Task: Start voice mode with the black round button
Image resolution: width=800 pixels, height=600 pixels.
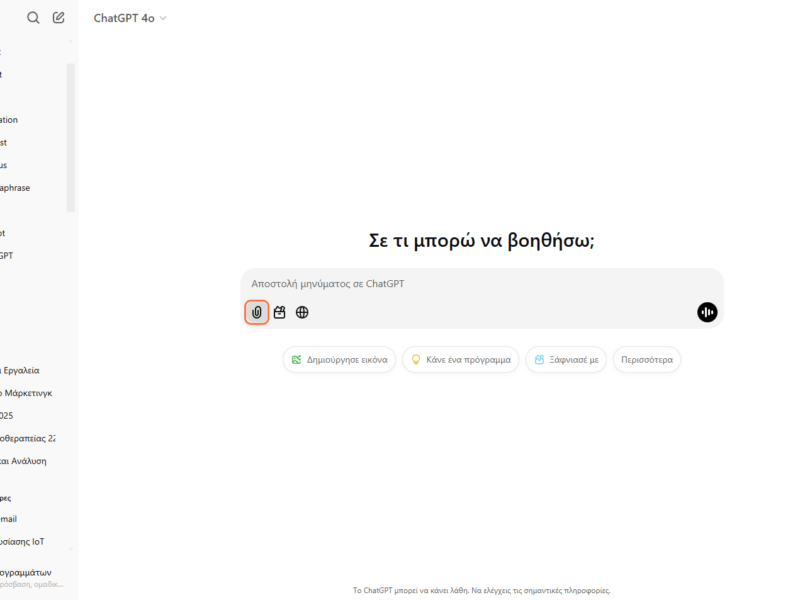Action: point(707,312)
